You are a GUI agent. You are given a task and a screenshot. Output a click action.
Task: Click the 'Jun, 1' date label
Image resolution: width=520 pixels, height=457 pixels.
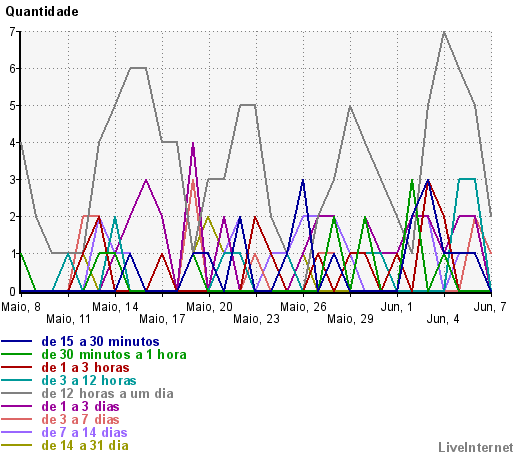click(x=397, y=307)
